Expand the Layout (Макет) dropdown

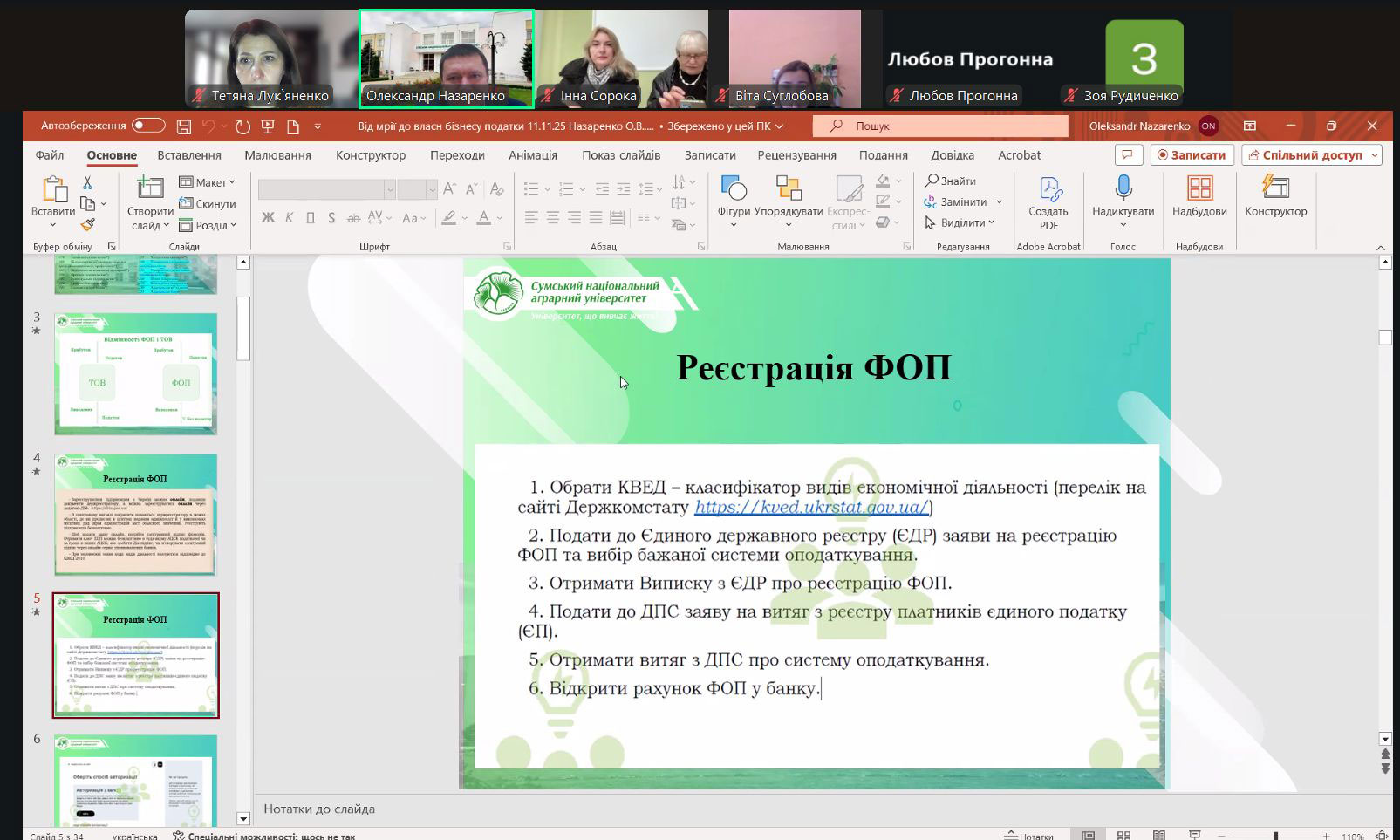tap(208, 182)
